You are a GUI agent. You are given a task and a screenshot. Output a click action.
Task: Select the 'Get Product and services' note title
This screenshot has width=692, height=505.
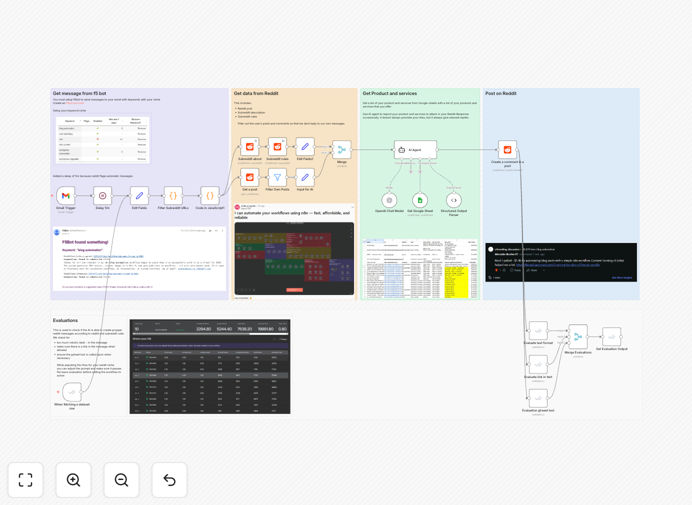[x=390, y=94]
